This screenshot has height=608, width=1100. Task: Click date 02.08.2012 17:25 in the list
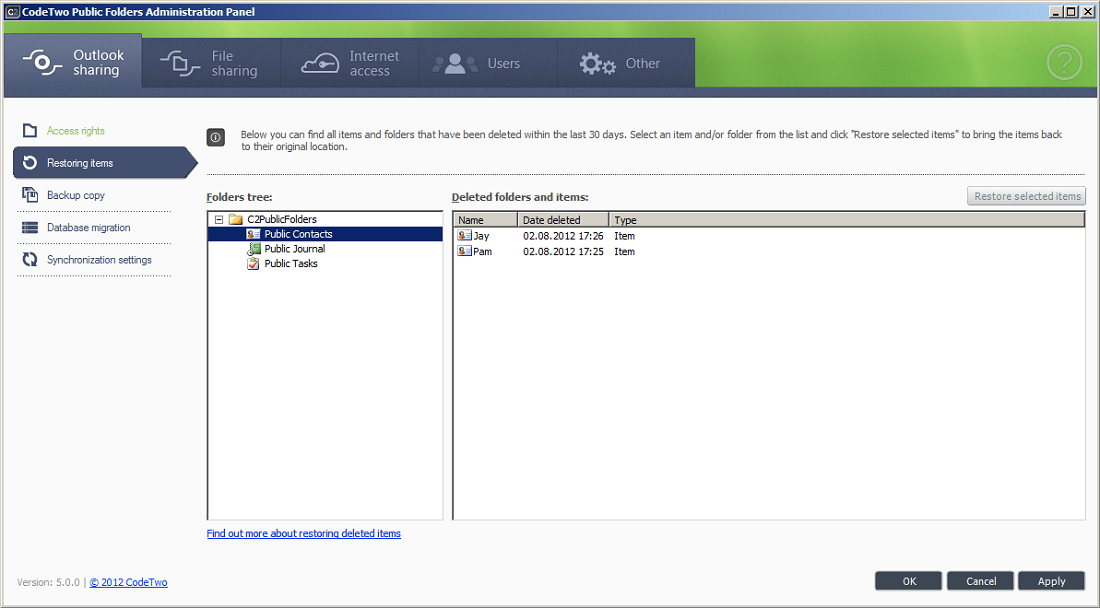(563, 251)
